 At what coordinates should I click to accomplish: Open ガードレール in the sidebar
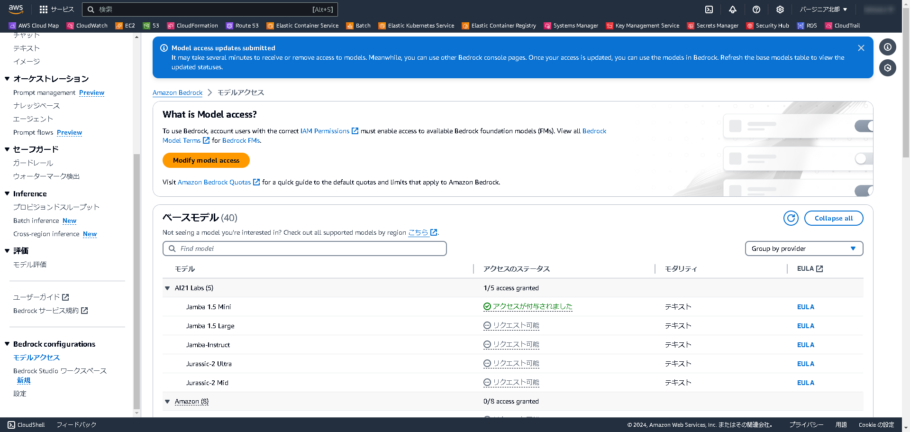click(x=33, y=163)
